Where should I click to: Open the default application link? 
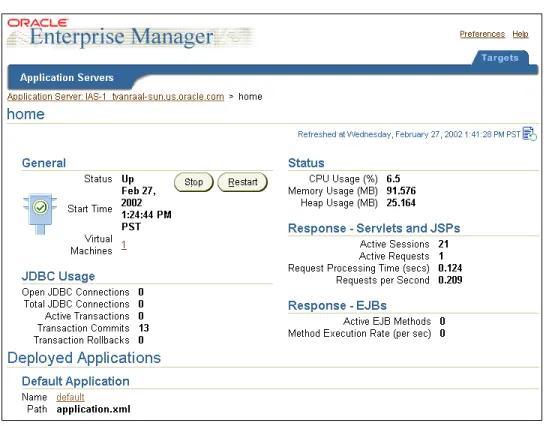[70, 397]
